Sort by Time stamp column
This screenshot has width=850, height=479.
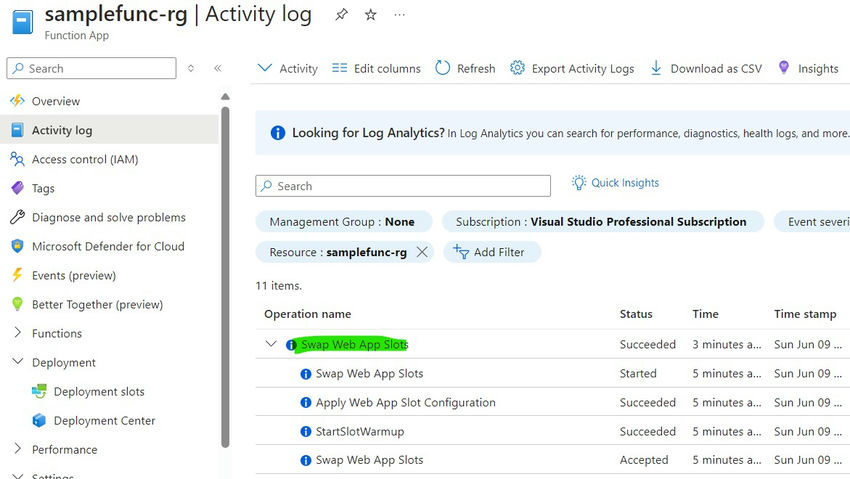pyautogui.click(x=805, y=314)
